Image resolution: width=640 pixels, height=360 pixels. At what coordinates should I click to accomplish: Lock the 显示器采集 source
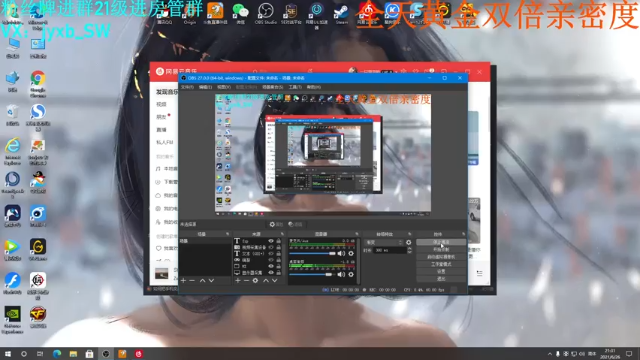point(278,272)
